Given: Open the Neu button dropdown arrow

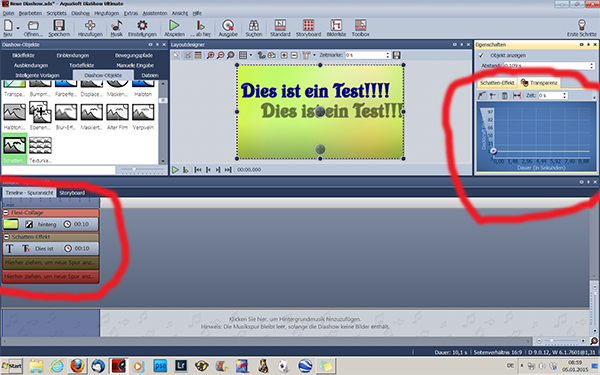Looking at the screenshot, I should coord(18,28).
